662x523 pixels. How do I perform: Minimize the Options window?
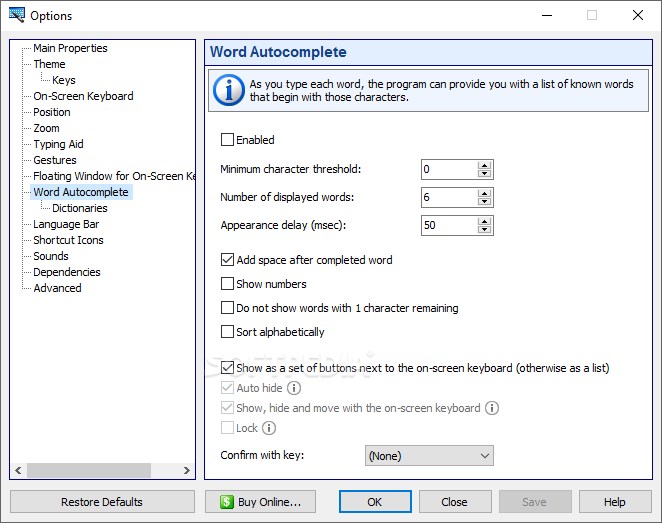[547, 15]
